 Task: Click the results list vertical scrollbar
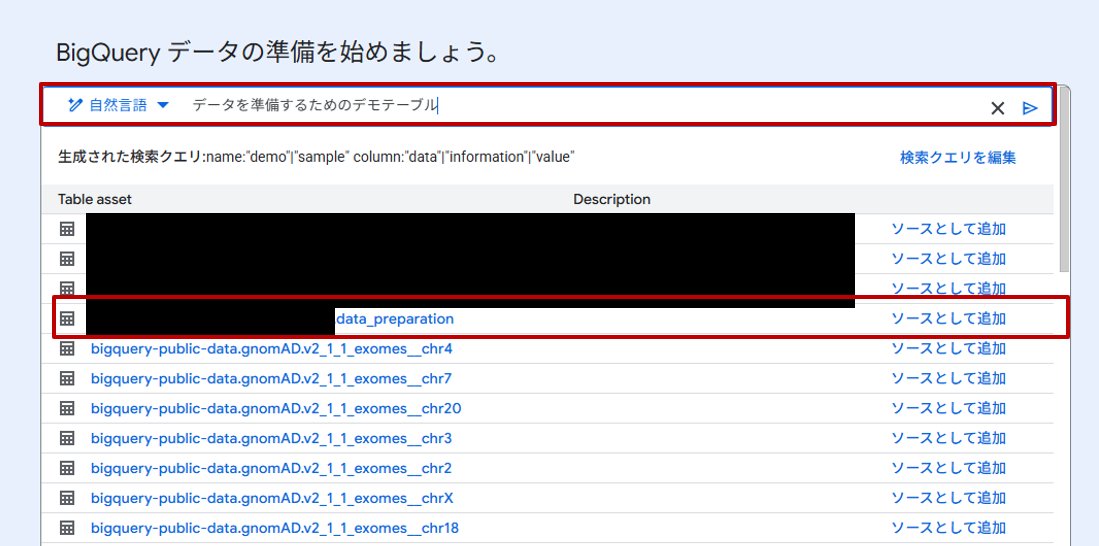(1065, 179)
